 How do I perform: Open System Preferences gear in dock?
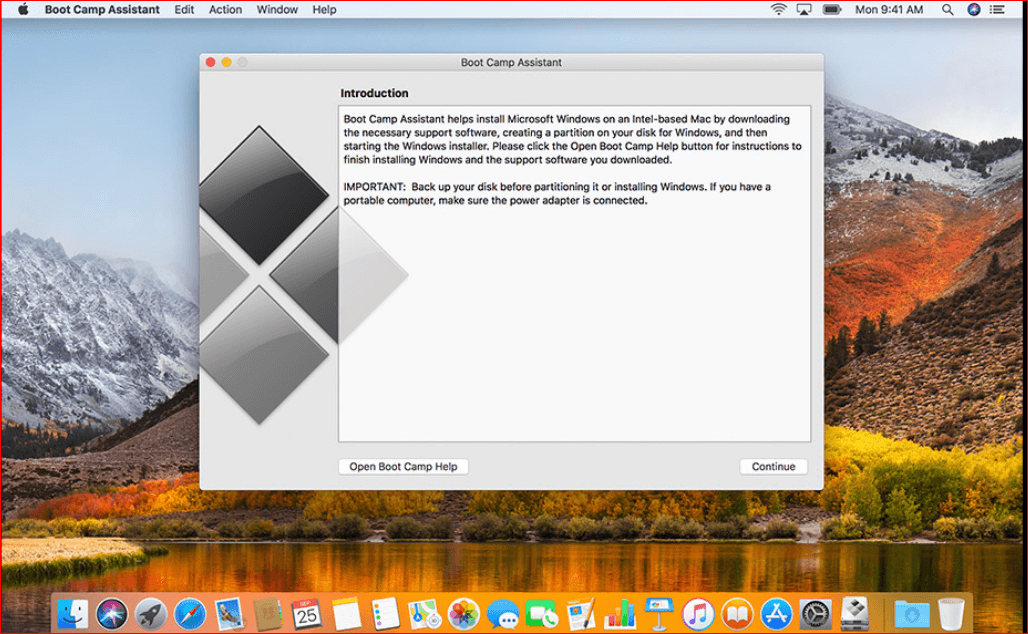(x=816, y=614)
